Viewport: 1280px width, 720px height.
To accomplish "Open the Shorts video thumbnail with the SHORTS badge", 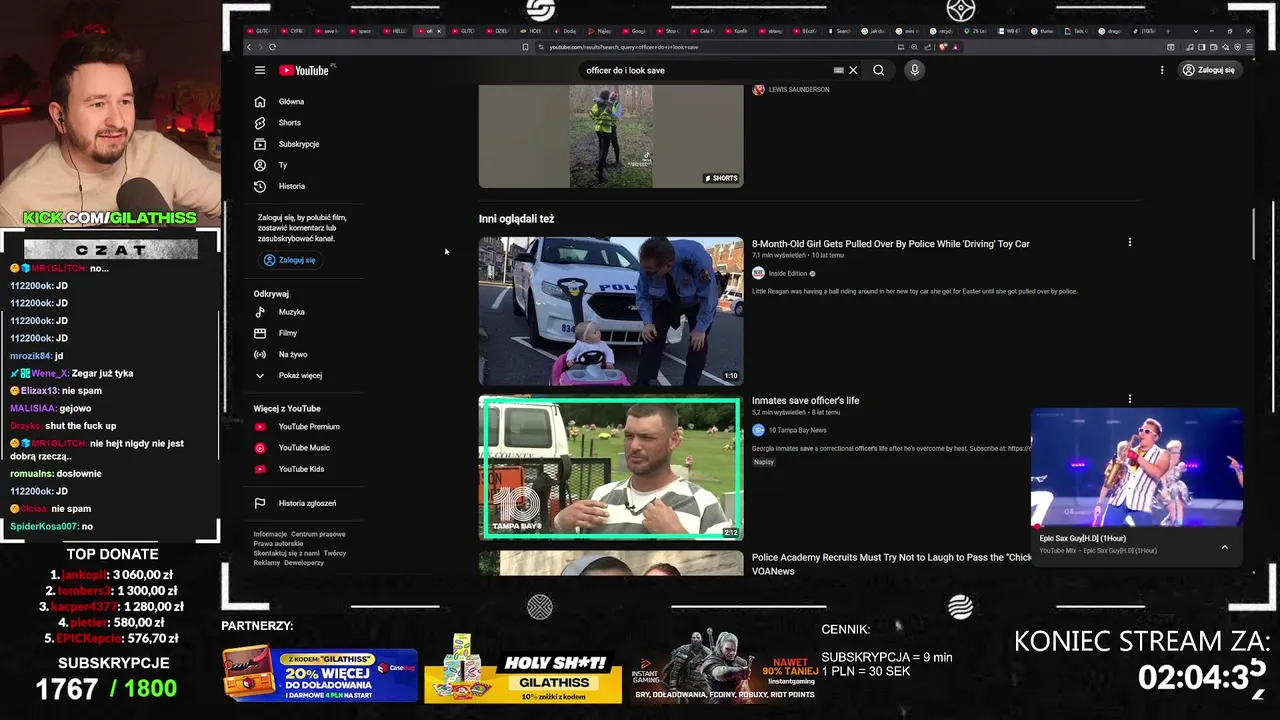I will click(x=611, y=136).
